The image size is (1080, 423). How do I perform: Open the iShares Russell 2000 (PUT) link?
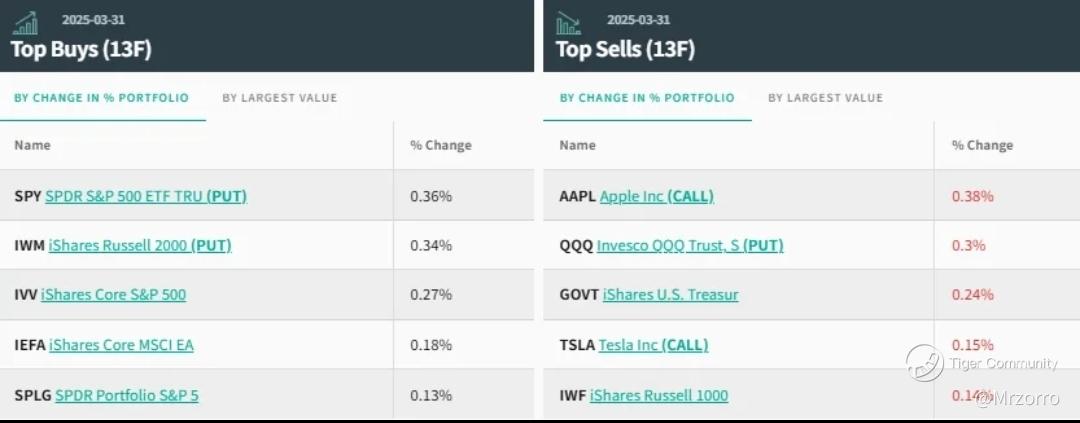[x=139, y=245]
